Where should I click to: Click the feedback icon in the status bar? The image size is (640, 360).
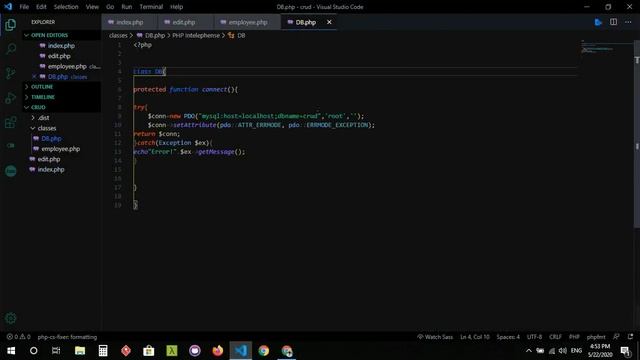click(616, 337)
